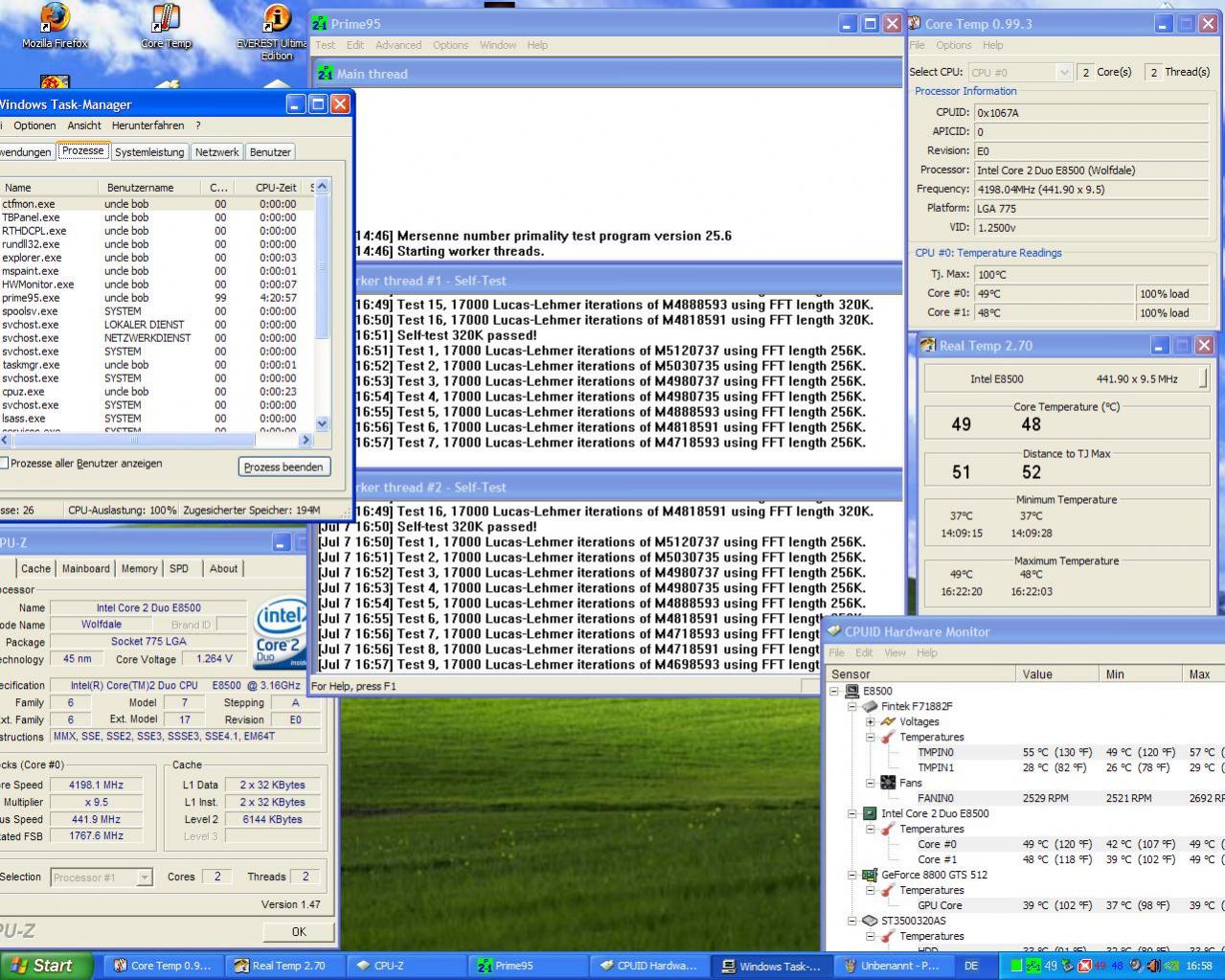1225x980 pixels.
Task: Open the SPD tab in CPU-Z
Action: [179, 569]
